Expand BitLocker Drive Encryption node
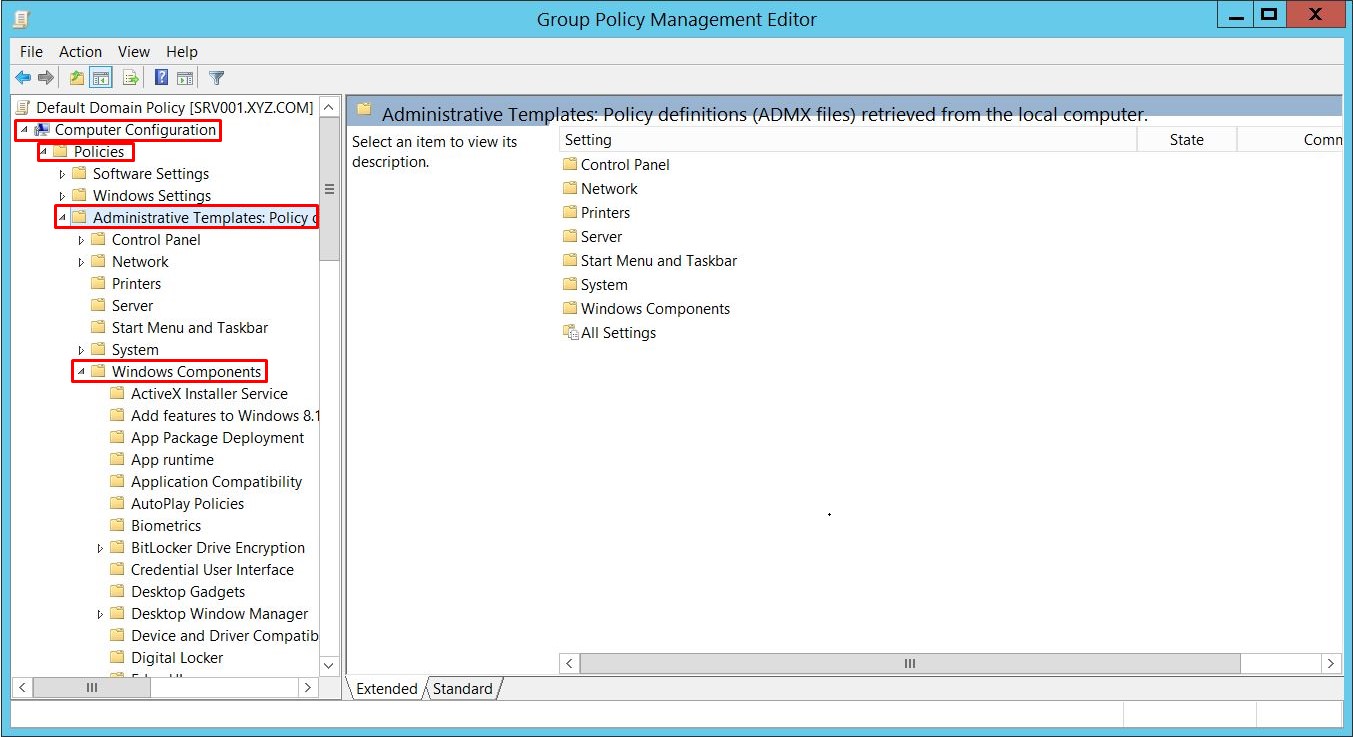 tap(100, 548)
